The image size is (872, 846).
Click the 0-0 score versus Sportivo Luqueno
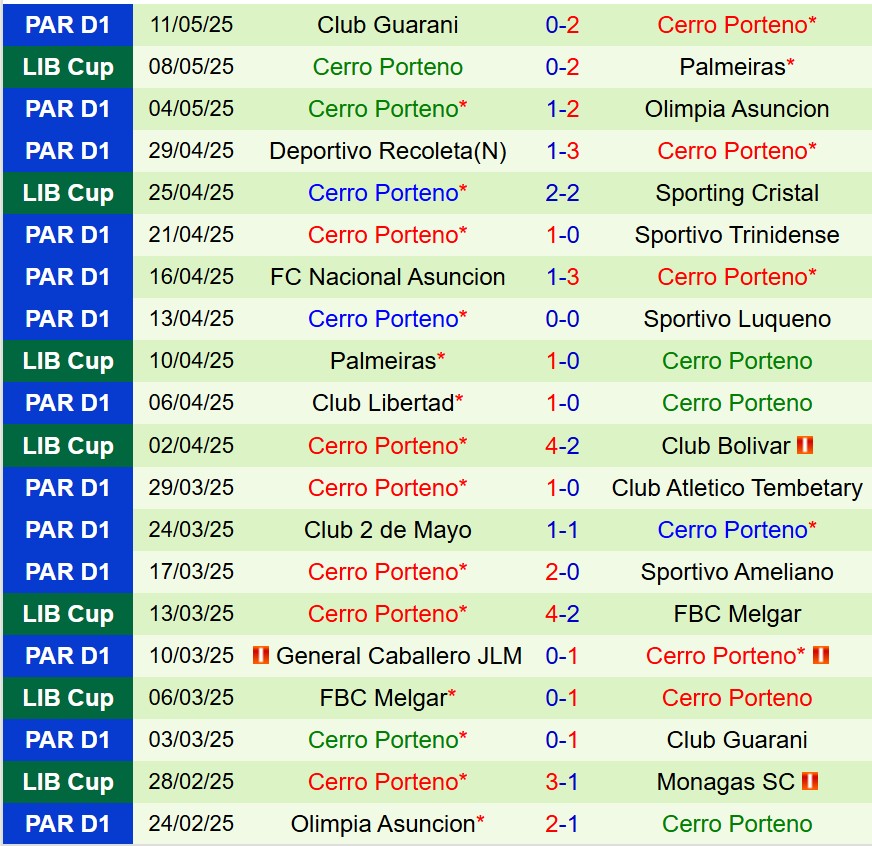[x=562, y=319]
